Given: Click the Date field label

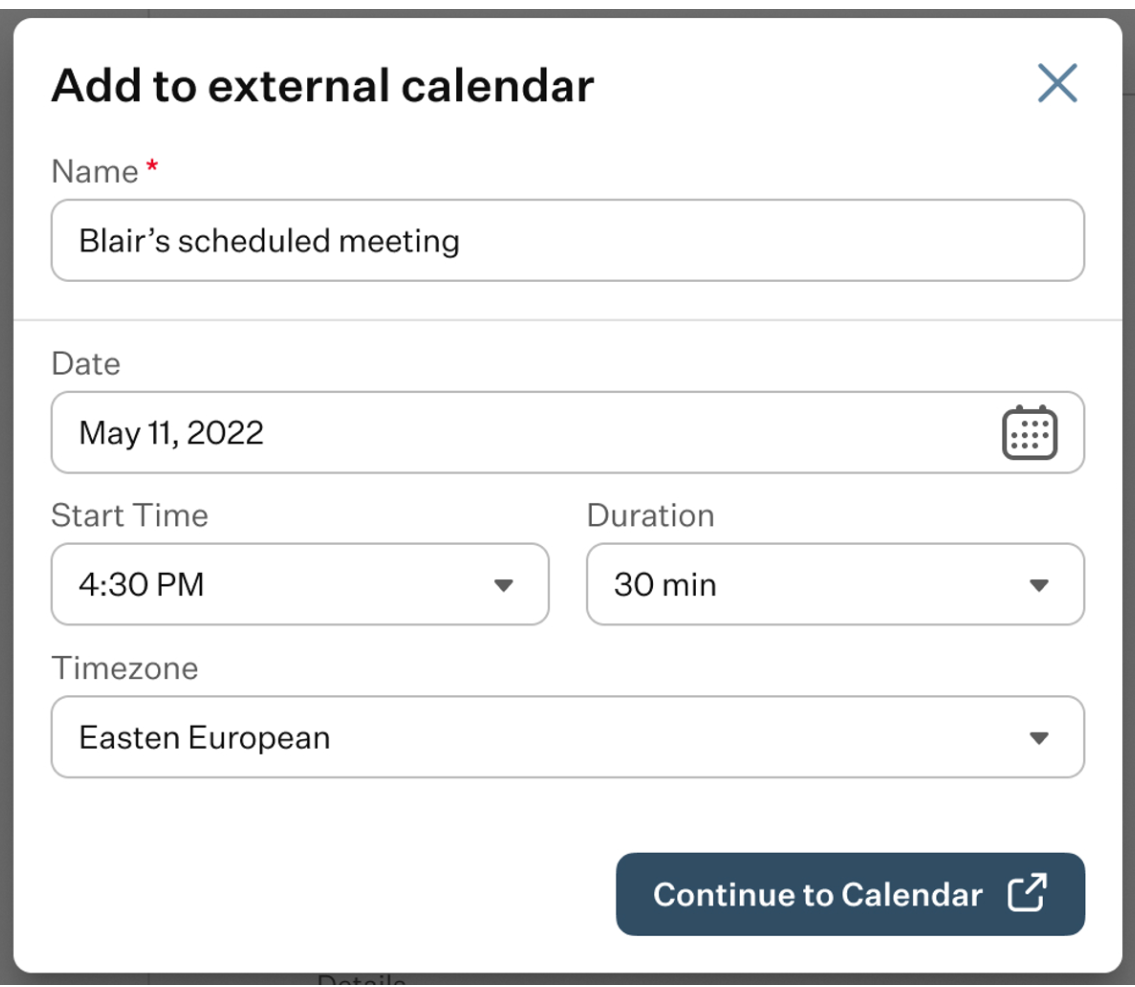Looking at the screenshot, I should tap(86, 364).
